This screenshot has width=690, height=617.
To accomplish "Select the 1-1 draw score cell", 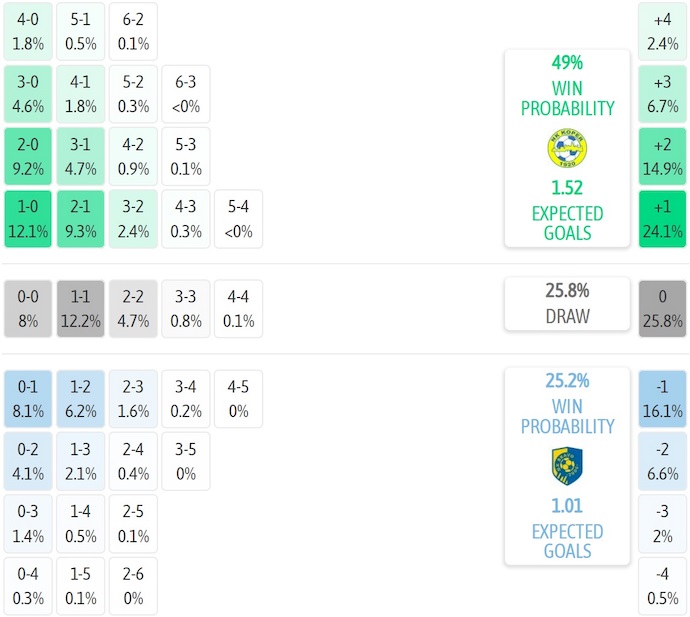I will coord(80,307).
